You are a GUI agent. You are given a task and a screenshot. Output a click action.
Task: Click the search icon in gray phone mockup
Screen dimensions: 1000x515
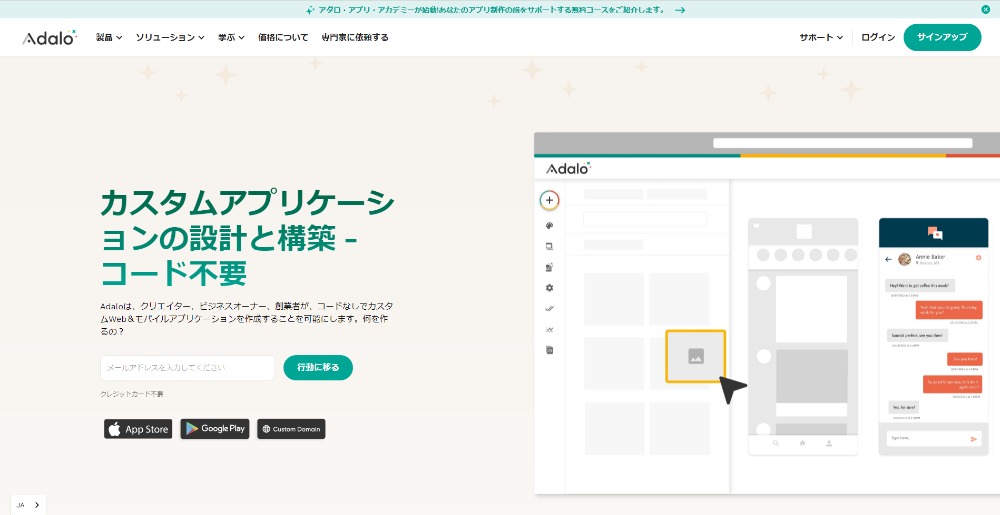pos(776,443)
